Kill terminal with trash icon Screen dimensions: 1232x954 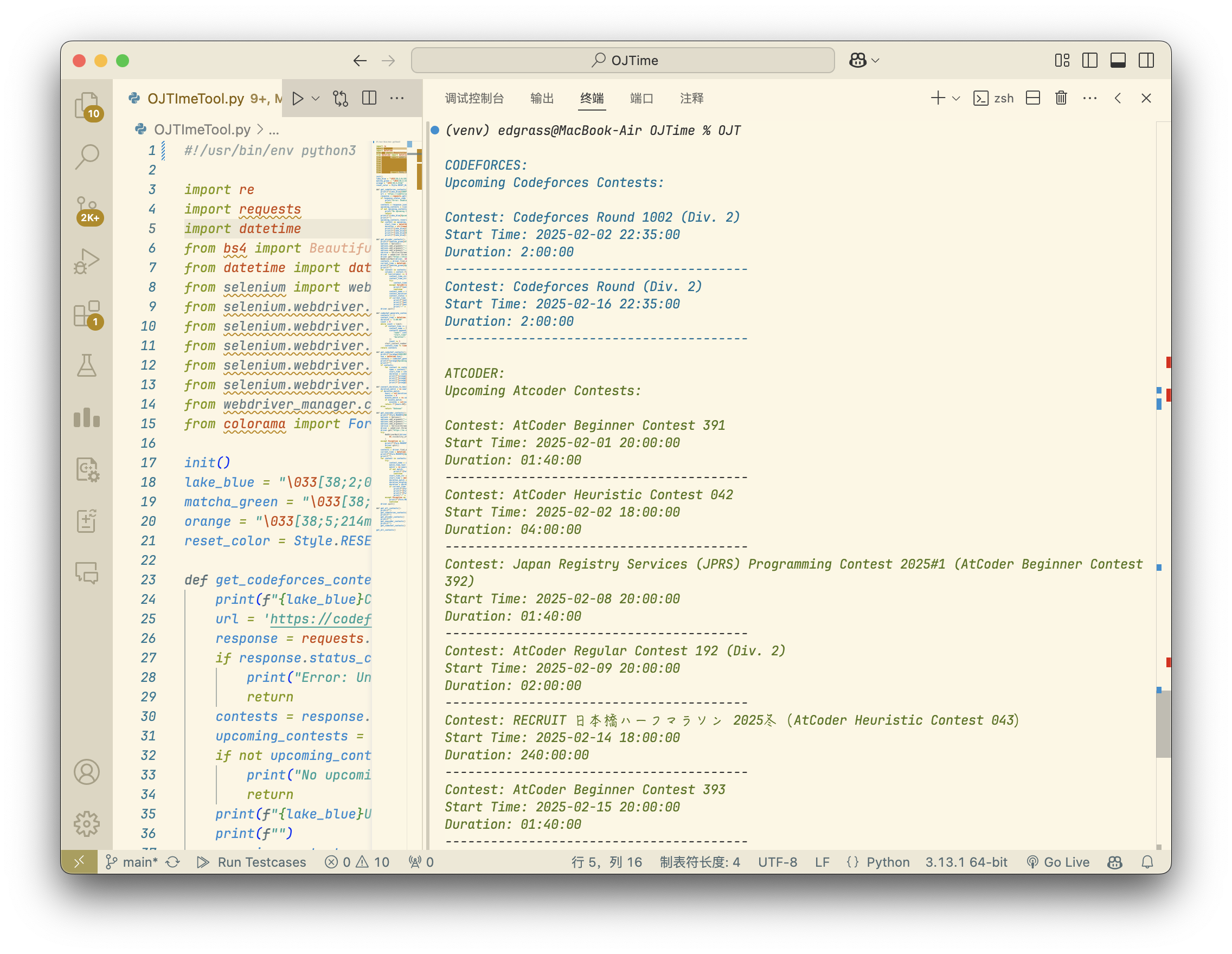[x=1061, y=99]
